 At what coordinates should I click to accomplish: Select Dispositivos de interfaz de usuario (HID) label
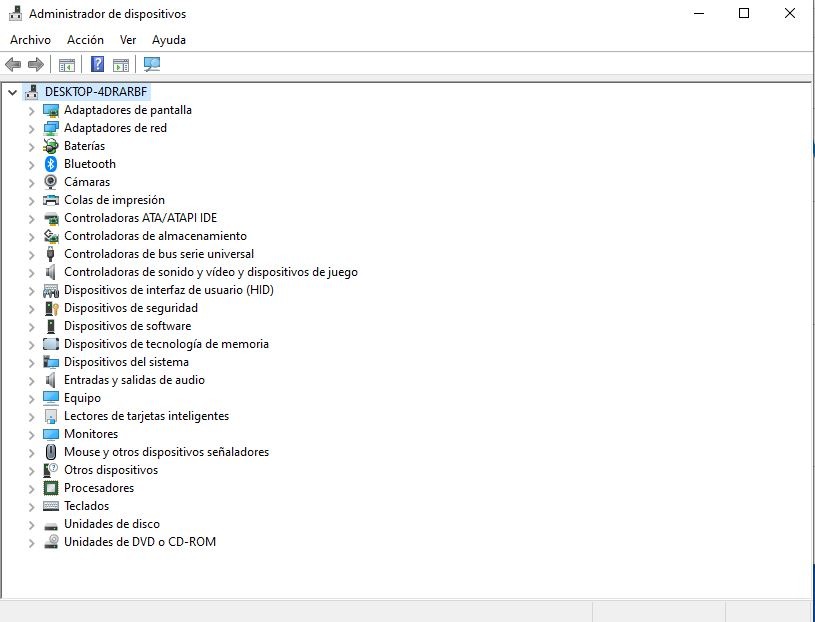point(169,290)
